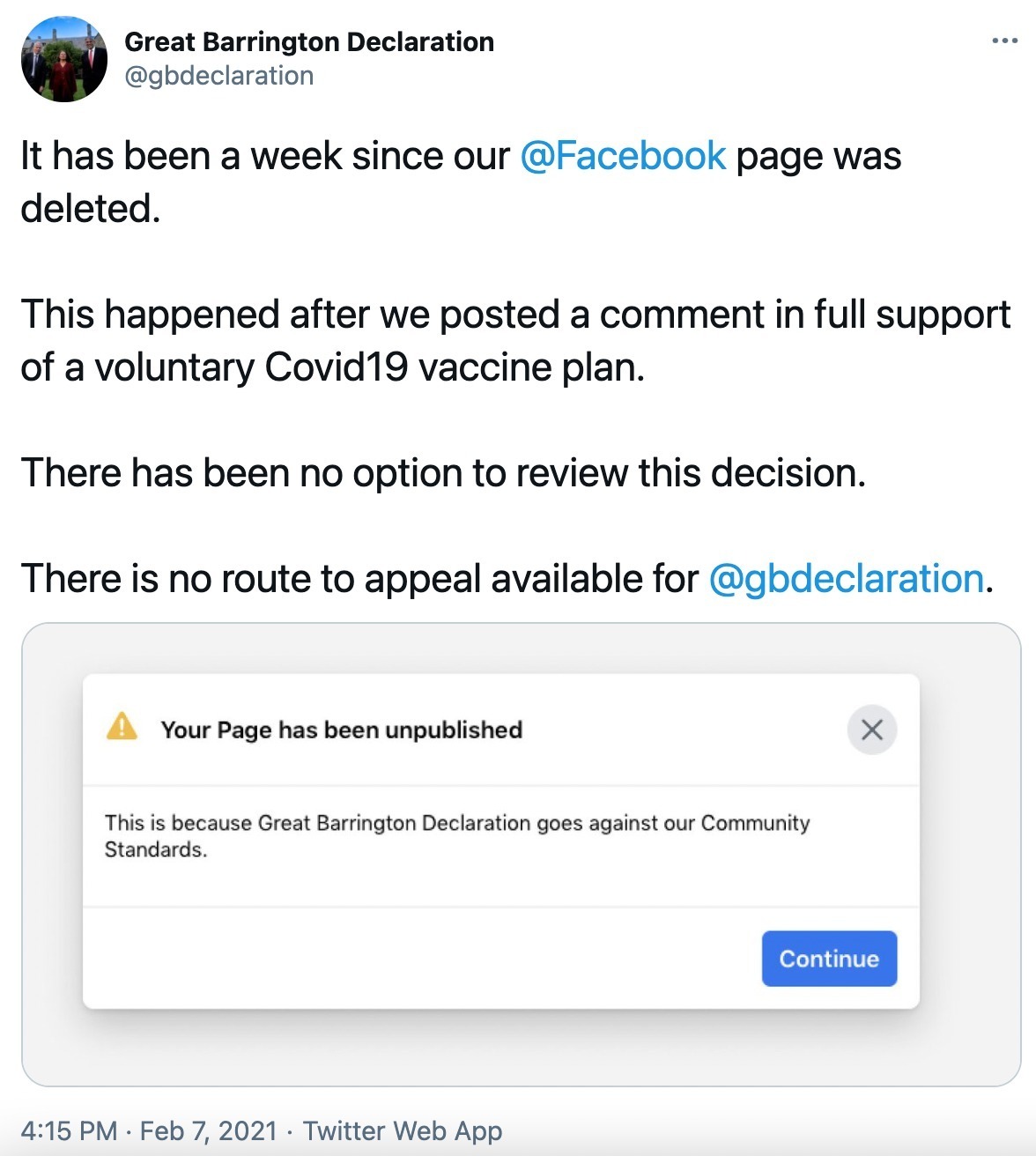Click the Twitter Web App source link
Viewport: 1036px width, 1156px height.
(403, 1130)
